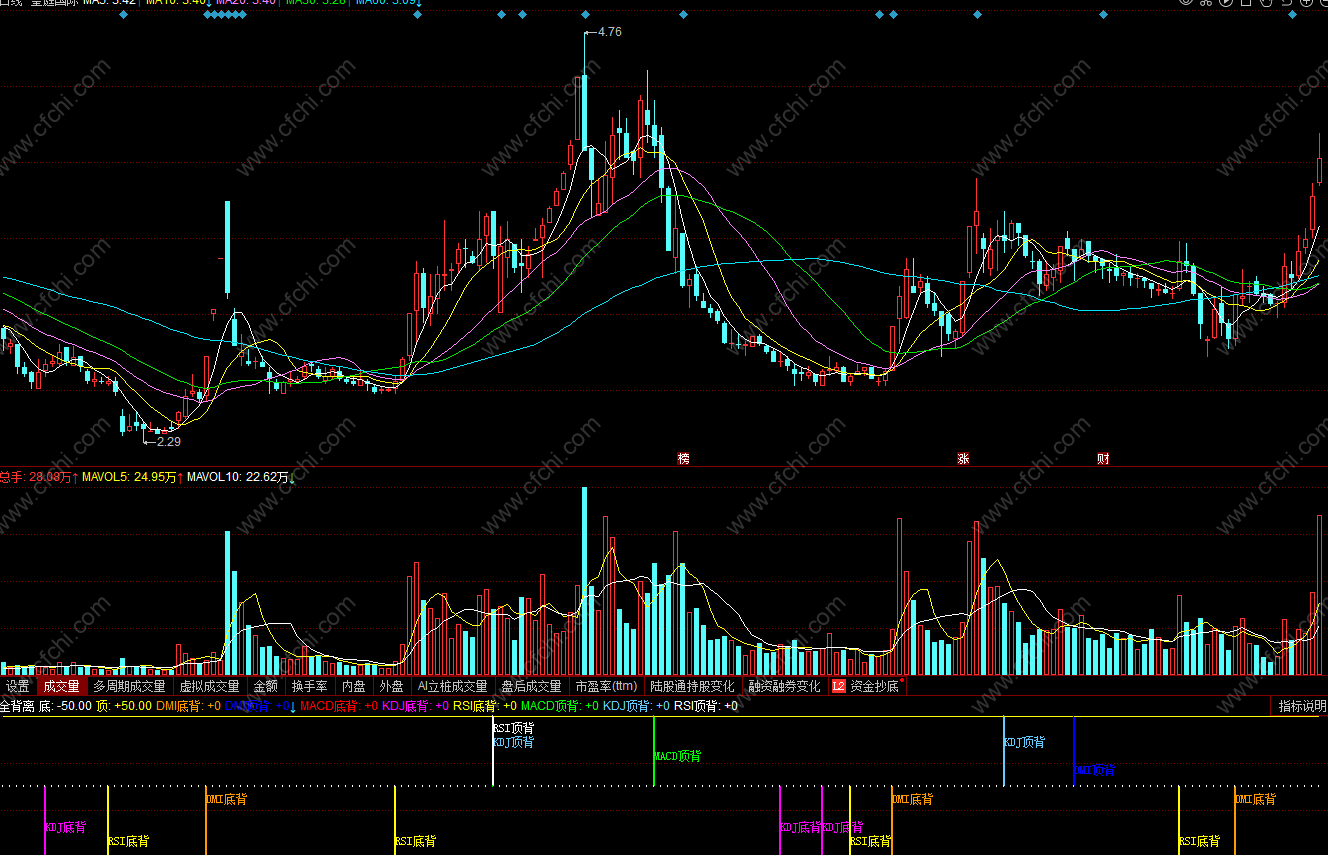
Task: Open the 设置 settings tab
Action: pyautogui.click(x=18, y=686)
